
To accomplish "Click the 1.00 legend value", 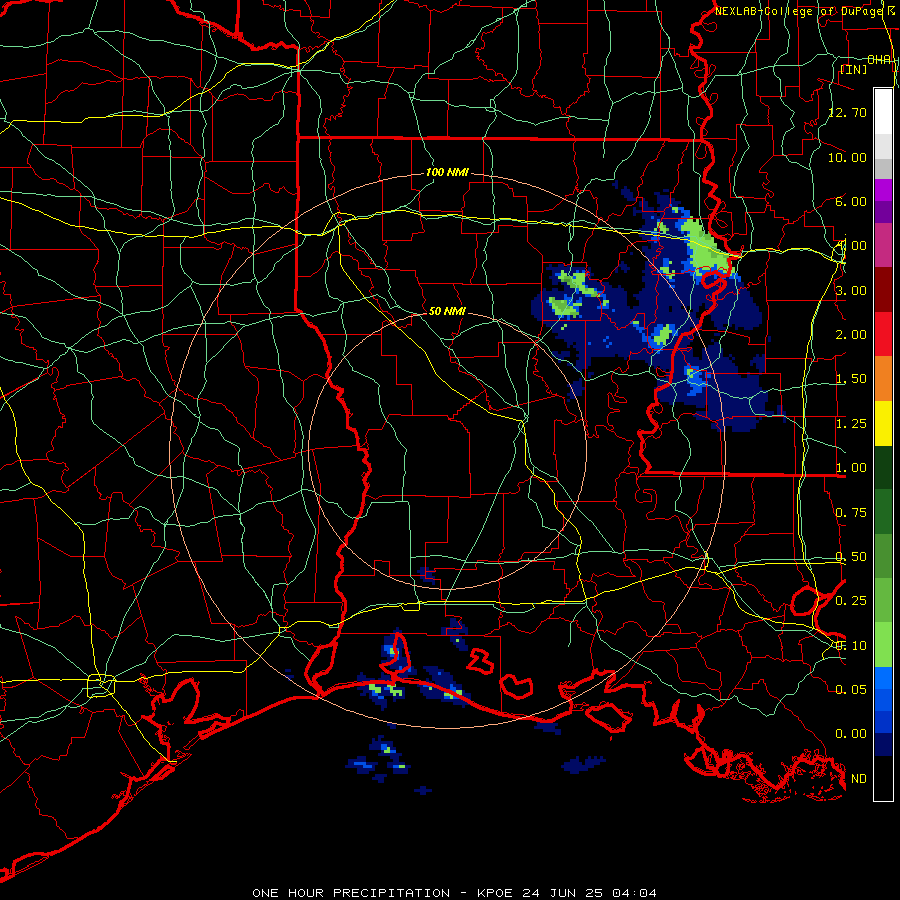I will 851,468.
